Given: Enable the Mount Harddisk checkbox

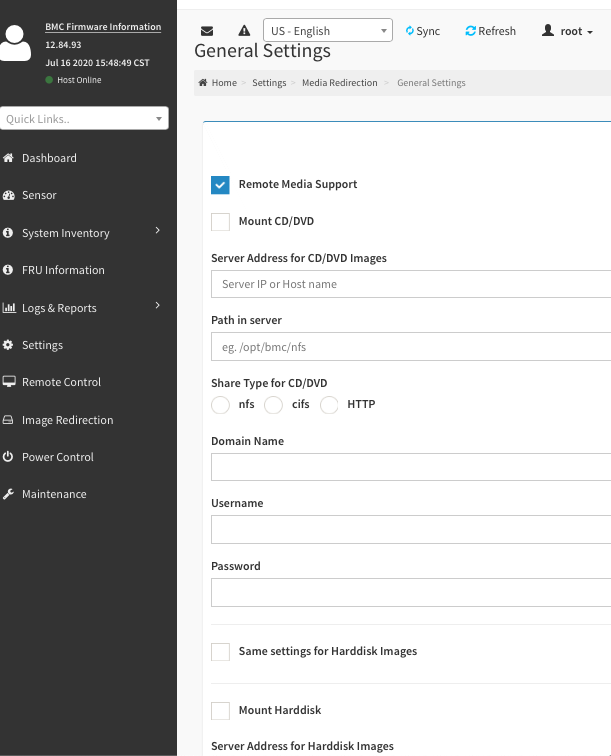Looking at the screenshot, I should pos(220,711).
